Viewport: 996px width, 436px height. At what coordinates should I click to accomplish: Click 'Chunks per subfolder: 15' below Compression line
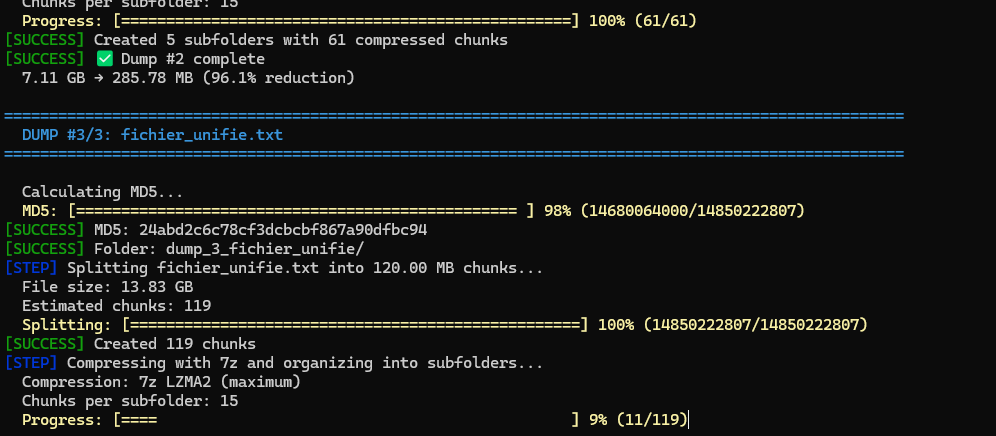(129, 401)
